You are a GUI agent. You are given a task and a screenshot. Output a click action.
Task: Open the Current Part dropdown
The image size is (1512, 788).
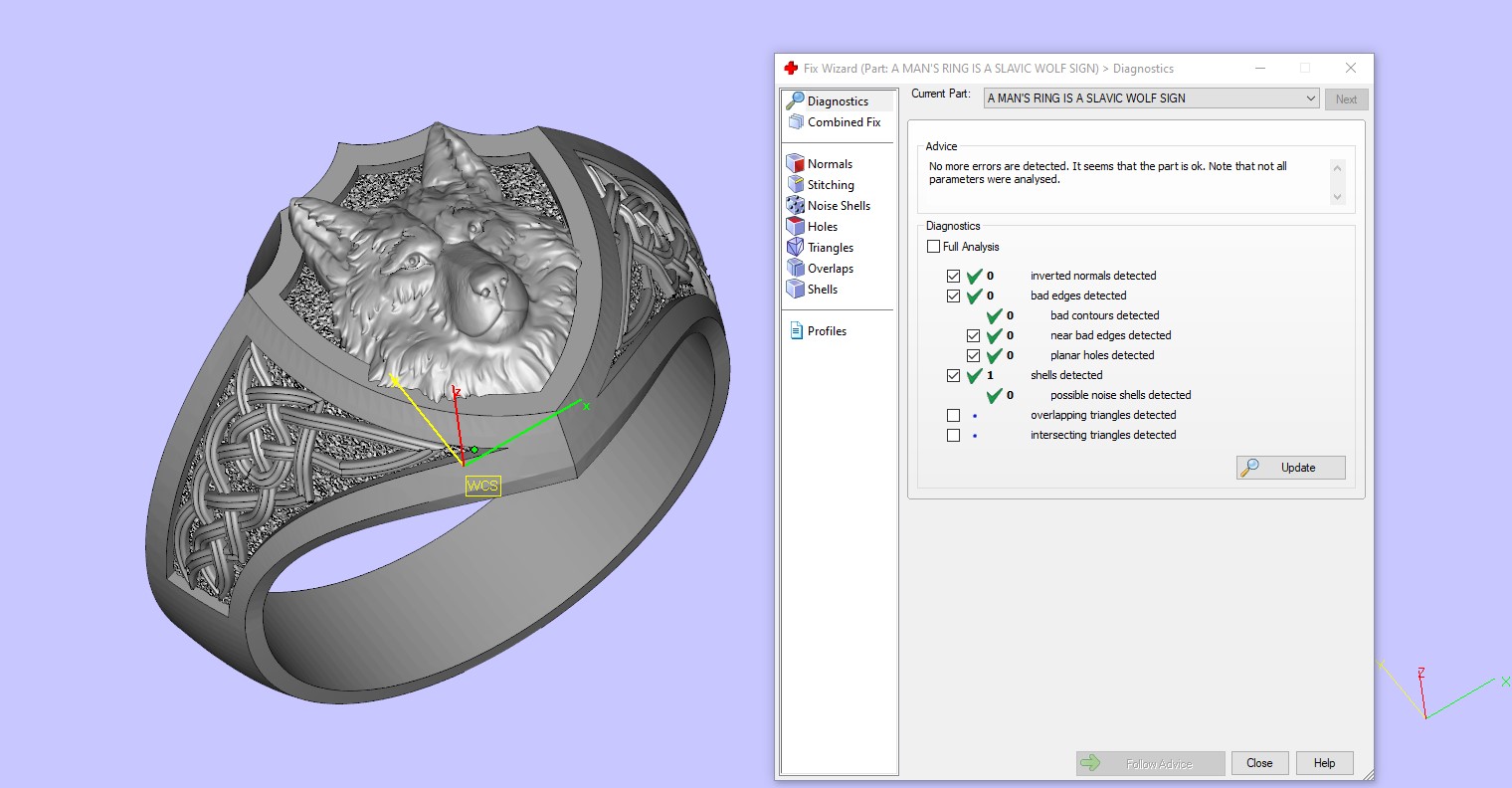(1152, 98)
